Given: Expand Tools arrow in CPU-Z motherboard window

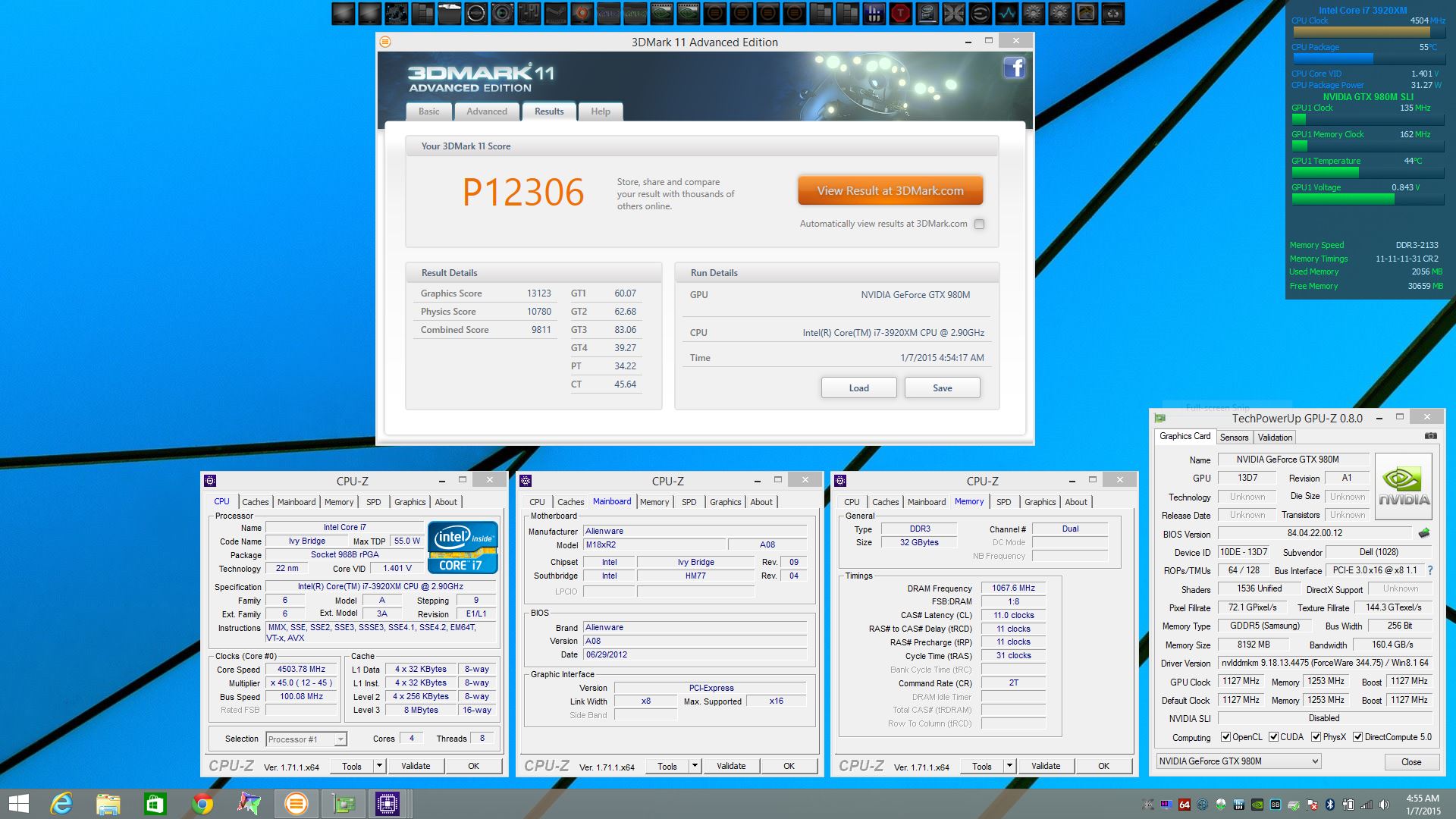Looking at the screenshot, I should click(x=695, y=766).
